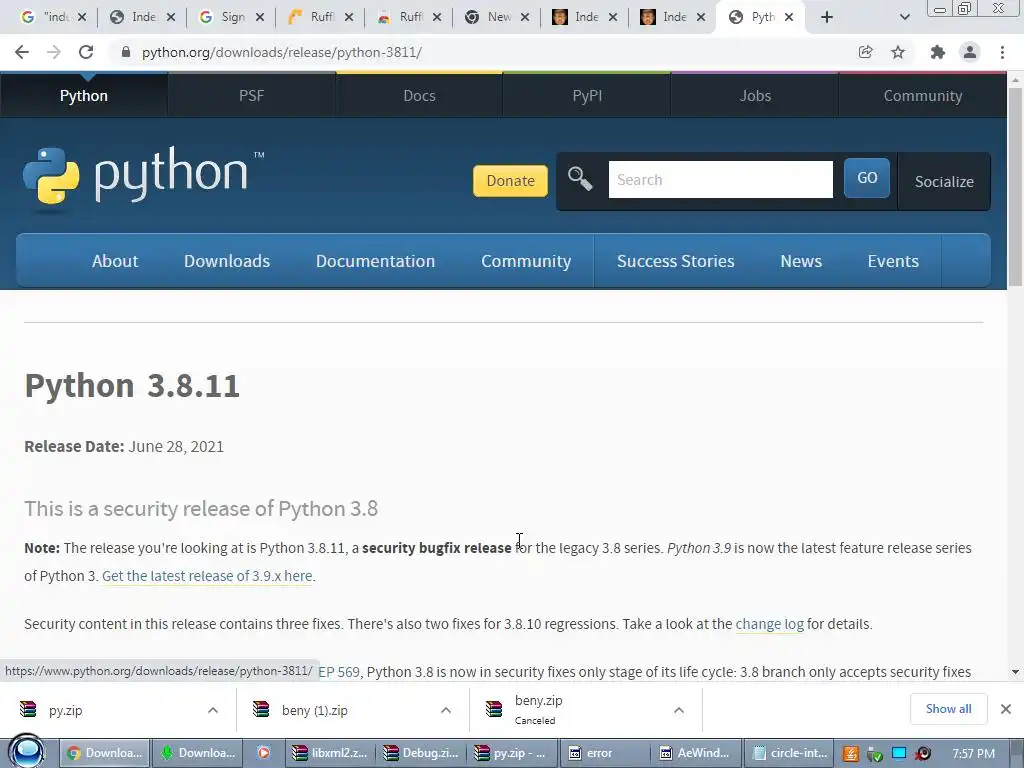Click the 7:57 PM taskbar clock
This screenshot has height=768, width=1024.
point(973,754)
